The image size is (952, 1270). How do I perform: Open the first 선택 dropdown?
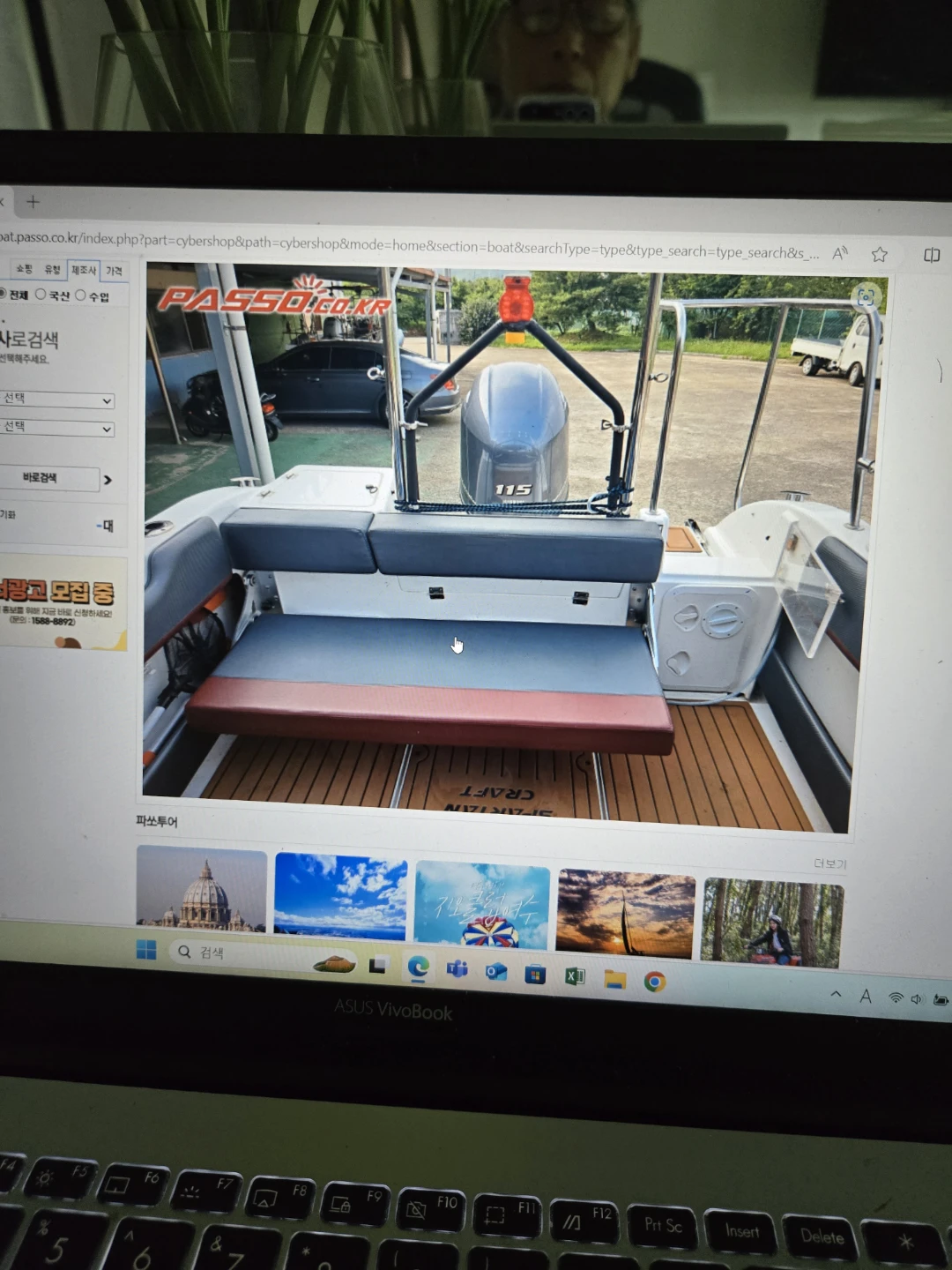(x=57, y=400)
